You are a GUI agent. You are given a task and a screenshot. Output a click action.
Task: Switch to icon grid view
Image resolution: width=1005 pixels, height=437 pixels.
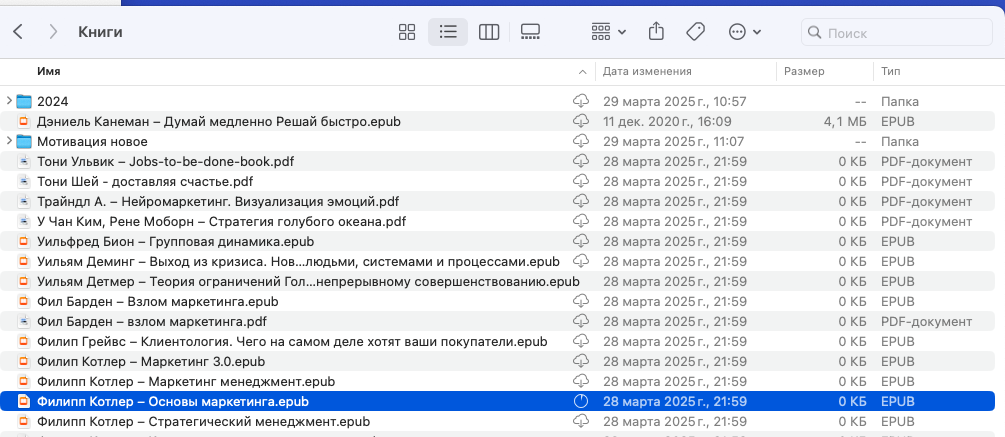pyautogui.click(x=407, y=32)
